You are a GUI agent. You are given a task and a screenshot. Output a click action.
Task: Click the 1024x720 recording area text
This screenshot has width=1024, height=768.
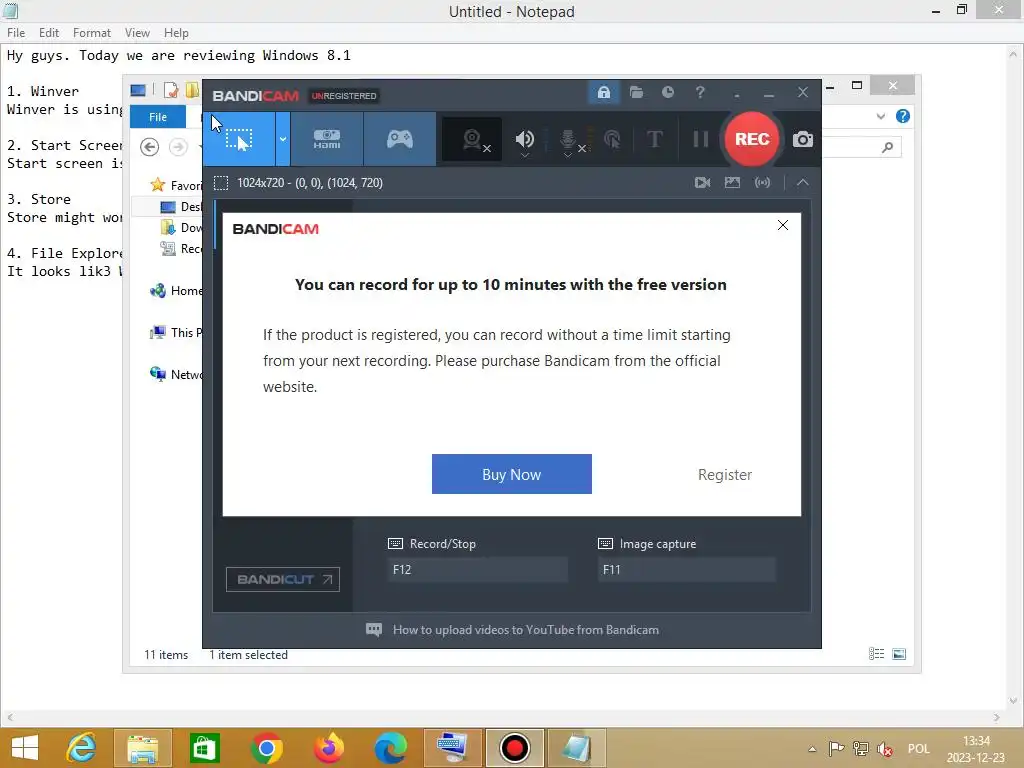[x=310, y=183]
